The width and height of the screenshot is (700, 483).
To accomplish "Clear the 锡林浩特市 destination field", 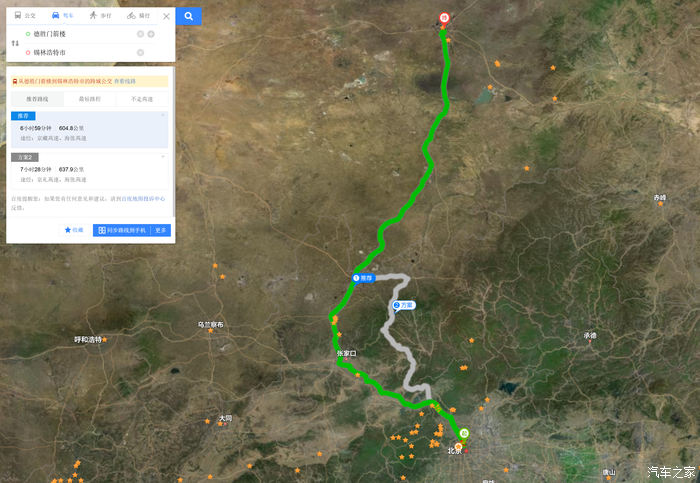I will coord(140,53).
